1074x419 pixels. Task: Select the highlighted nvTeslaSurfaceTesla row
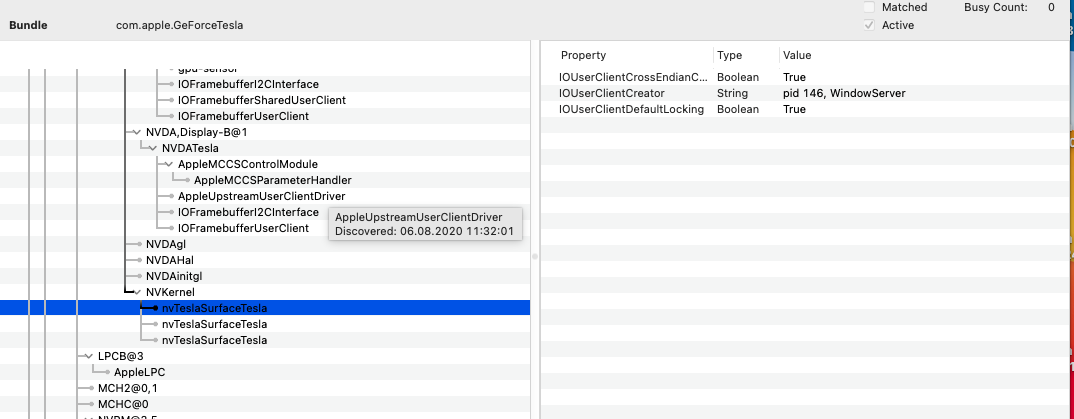tap(265, 308)
